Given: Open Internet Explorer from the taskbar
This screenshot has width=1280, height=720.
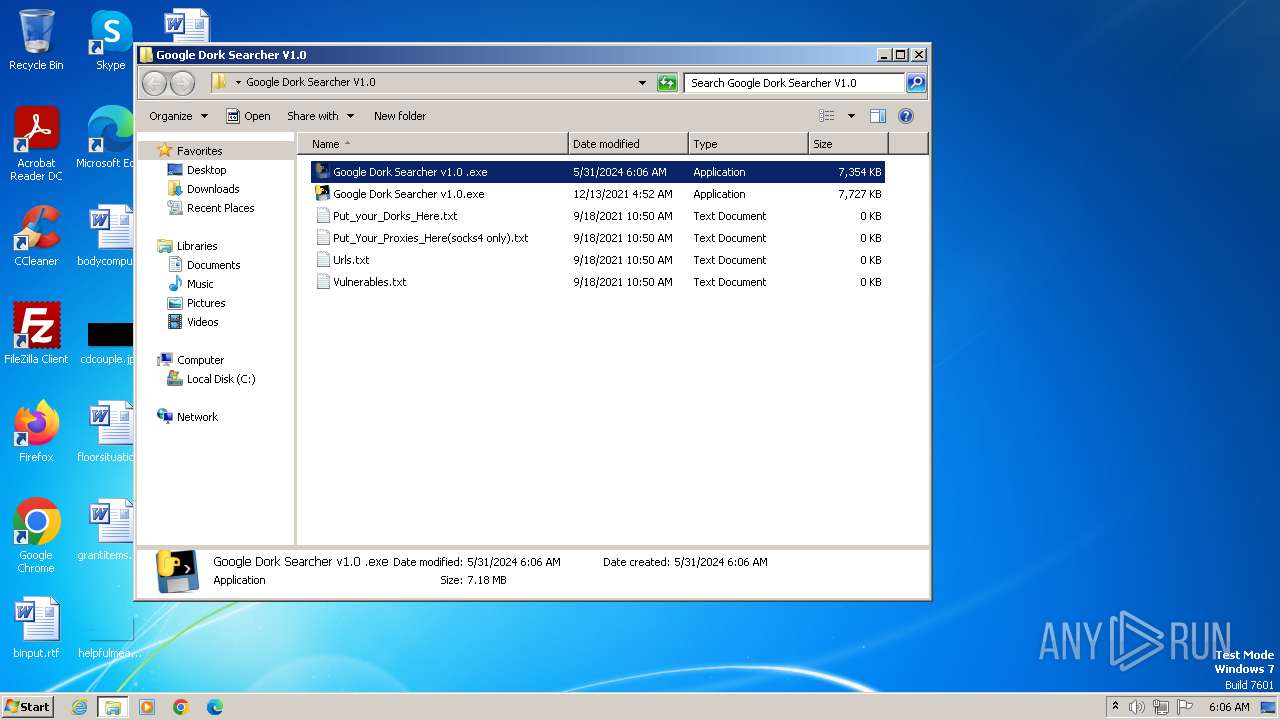Looking at the screenshot, I should coord(79,707).
